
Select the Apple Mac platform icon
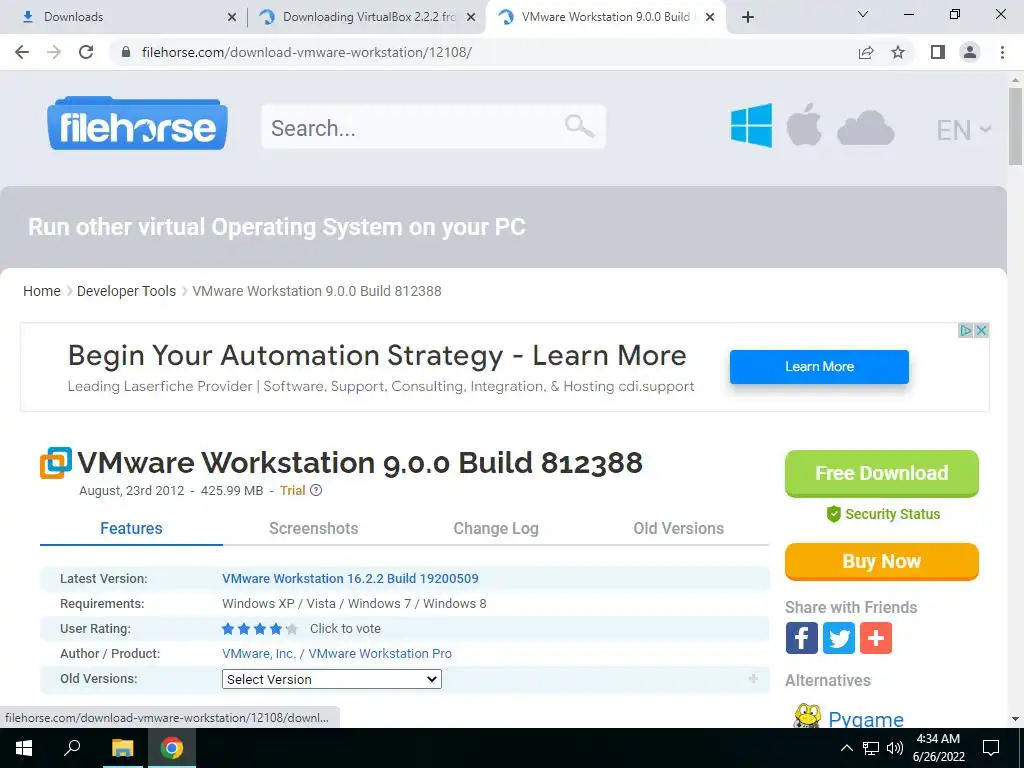tap(804, 124)
